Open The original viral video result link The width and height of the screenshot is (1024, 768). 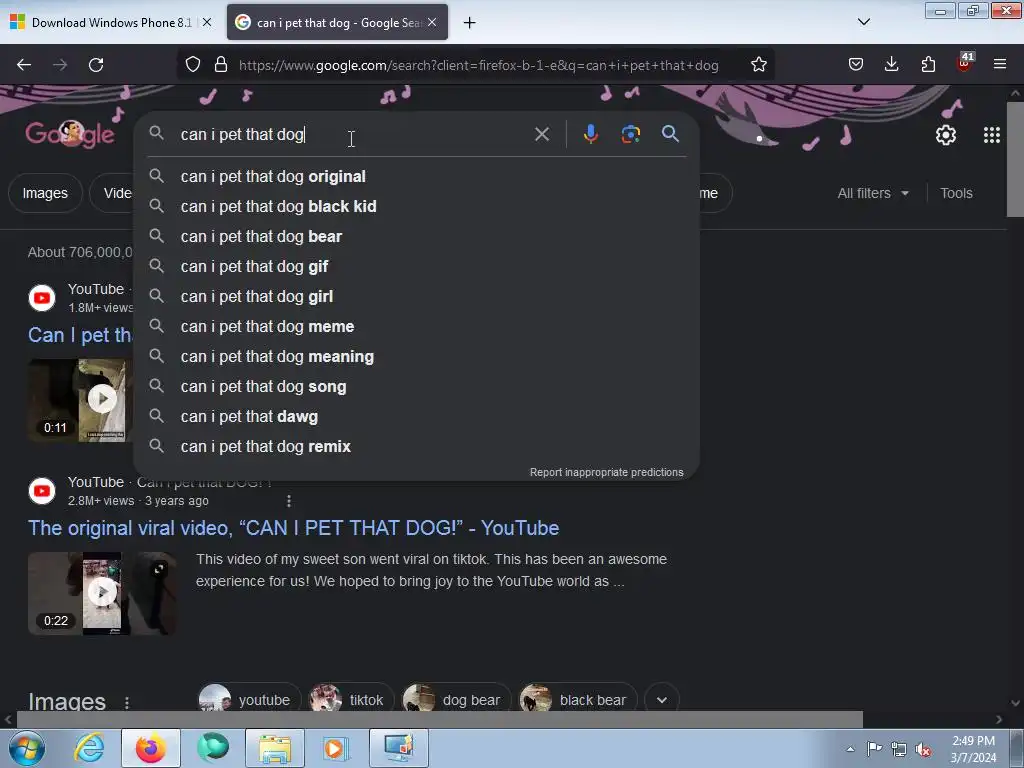pyautogui.click(x=293, y=528)
